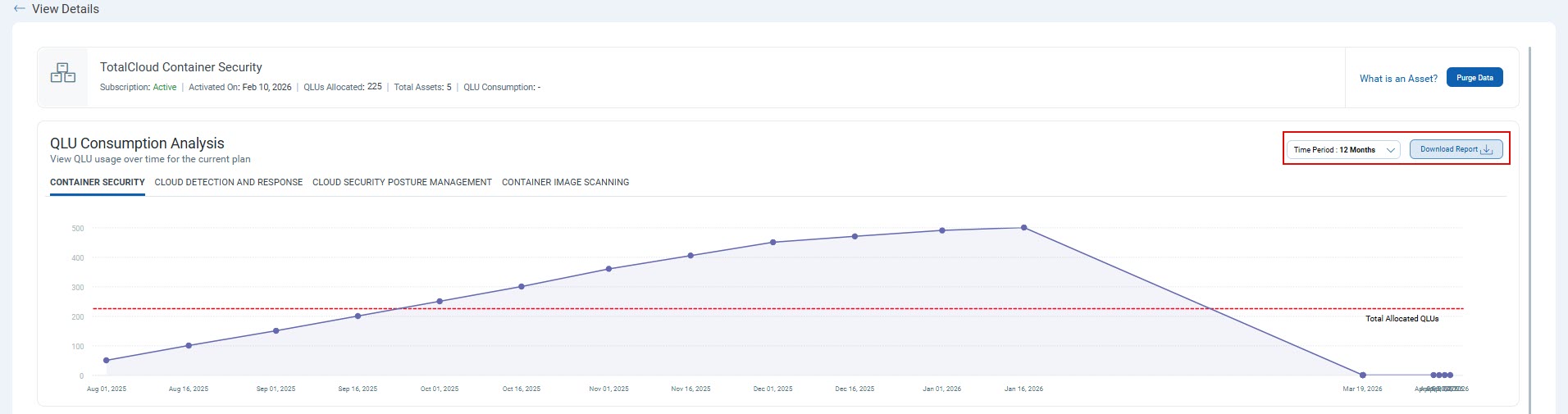Select the Dec 16, 2025 data point
Image resolution: width=1568 pixels, height=414 pixels.
(855, 236)
